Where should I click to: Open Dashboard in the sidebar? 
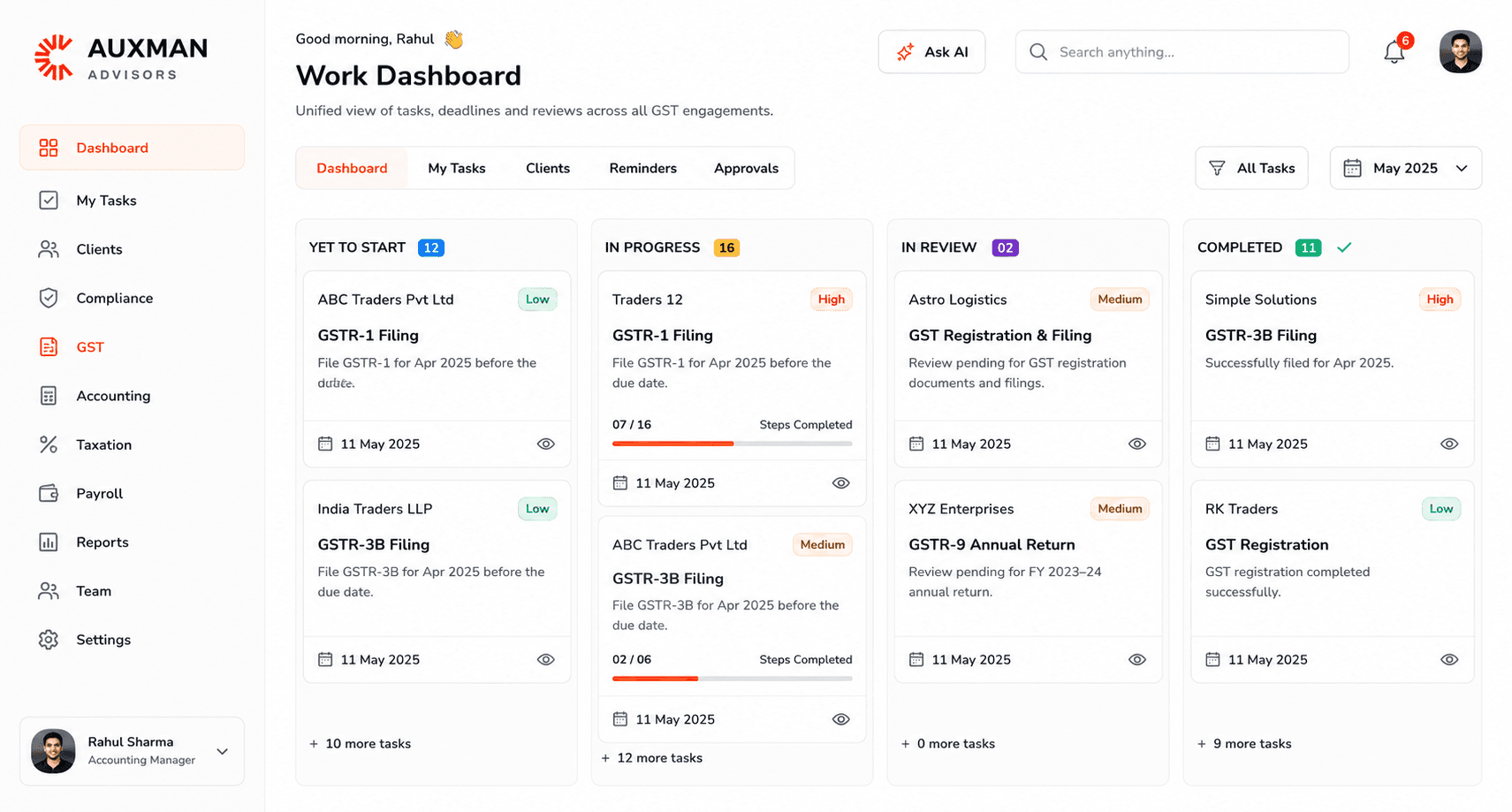(132, 148)
